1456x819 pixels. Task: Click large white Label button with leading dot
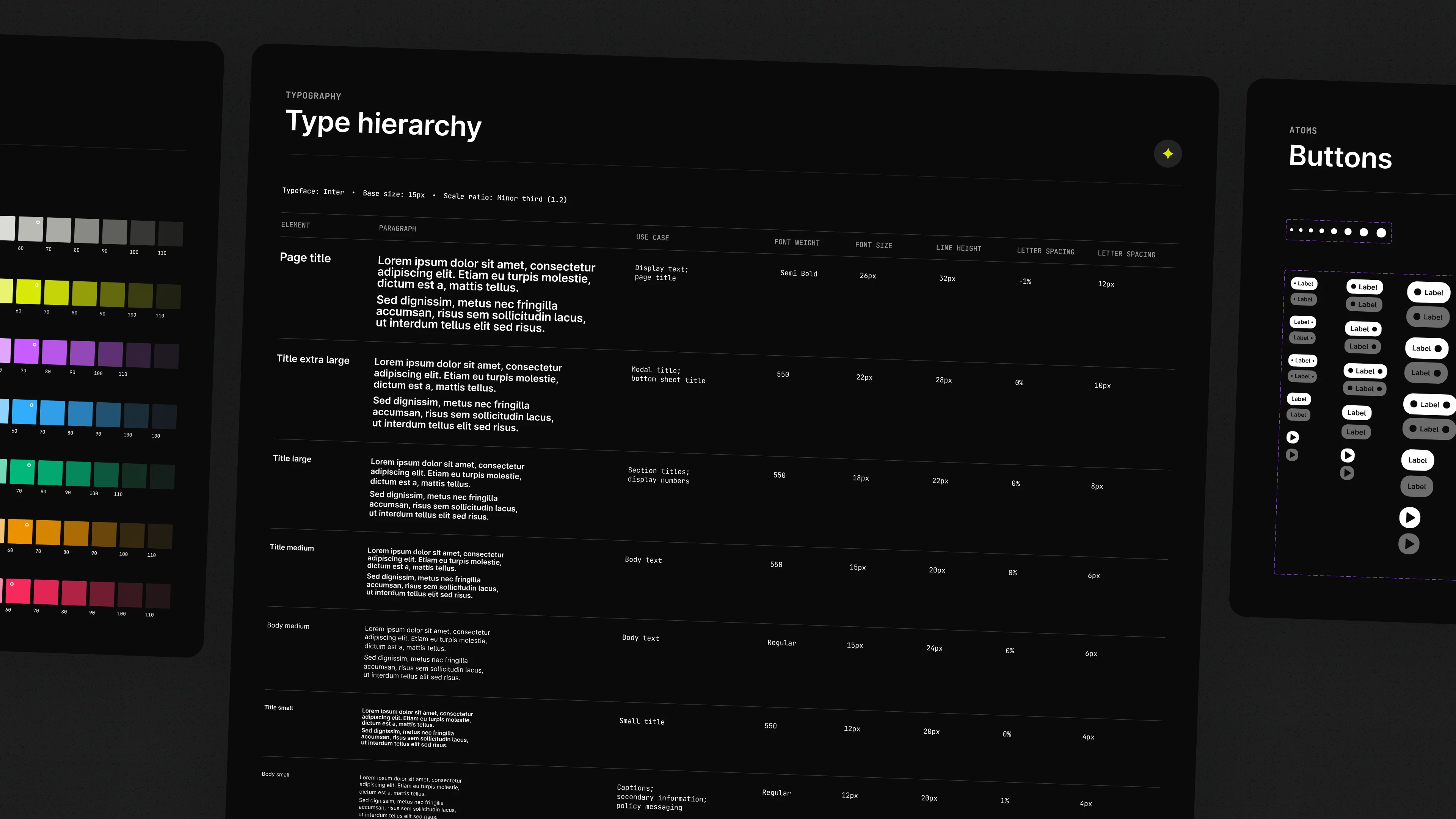[1428, 292]
